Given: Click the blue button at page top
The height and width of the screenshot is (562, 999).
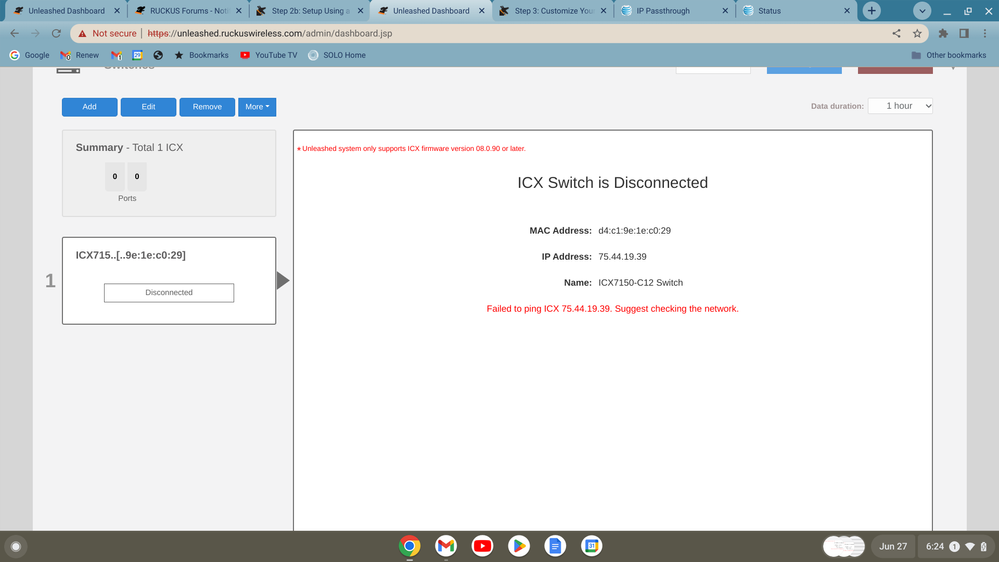Looking at the screenshot, I should (x=804, y=70).
